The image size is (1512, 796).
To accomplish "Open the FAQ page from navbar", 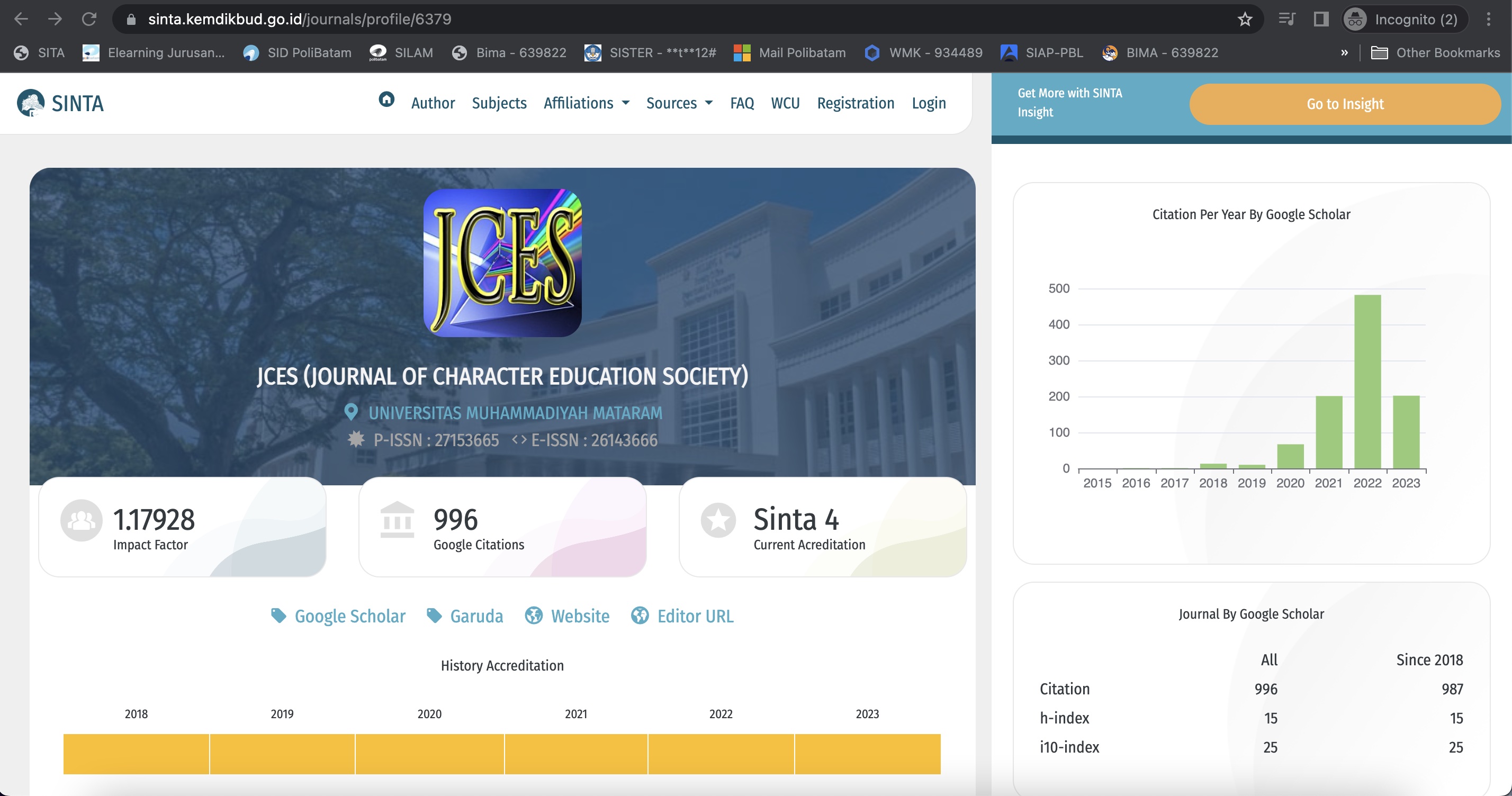I will (x=741, y=103).
